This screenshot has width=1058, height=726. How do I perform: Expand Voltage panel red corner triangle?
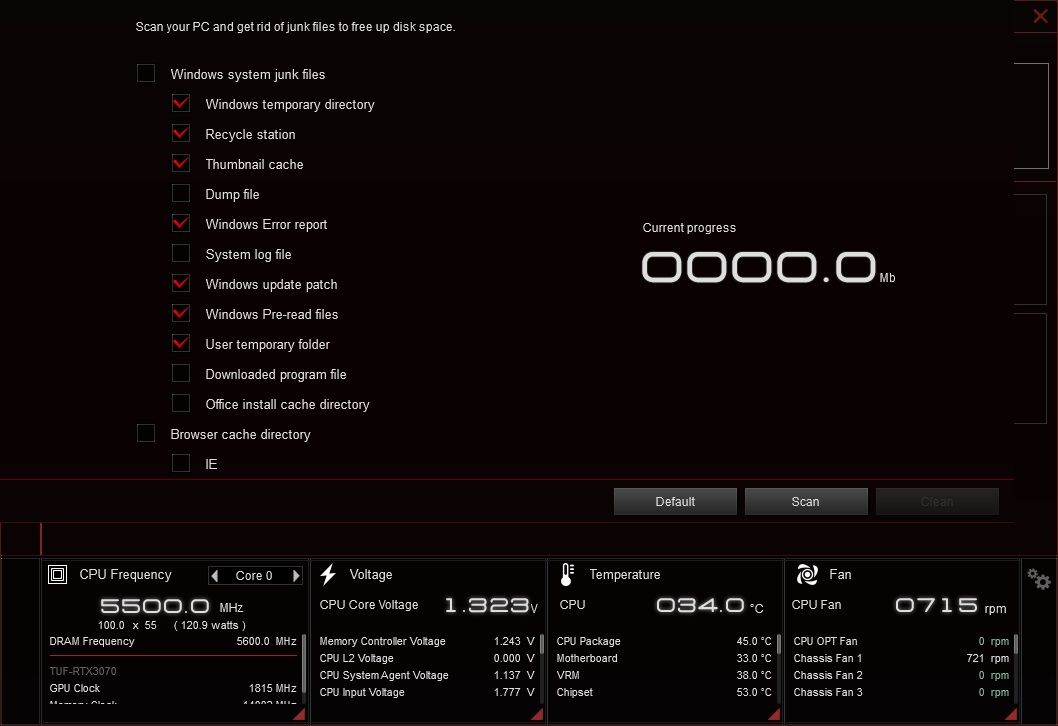click(x=537, y=714)
